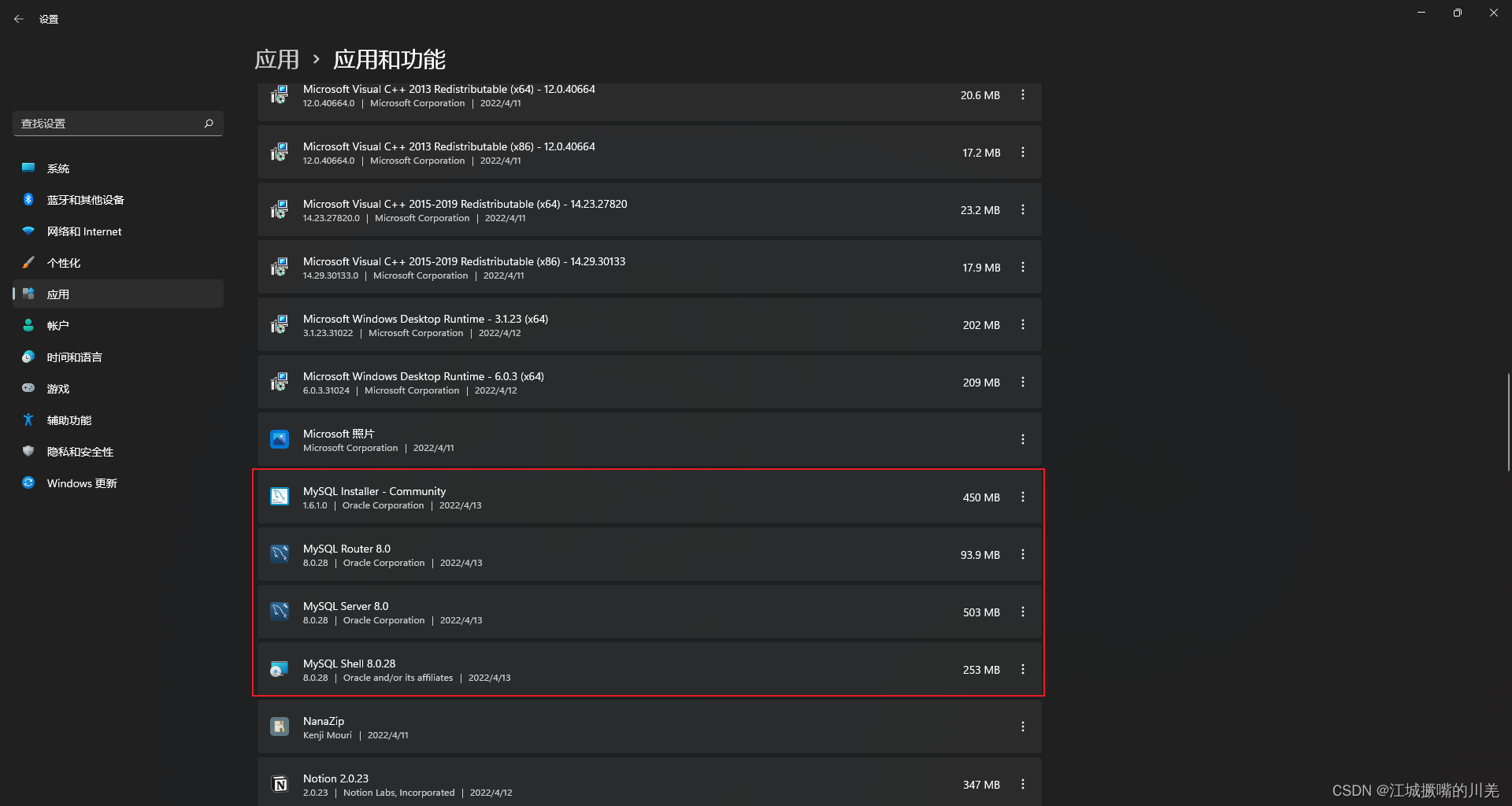
Task: Select the NanaZip entry name
Action: [324, 721]
